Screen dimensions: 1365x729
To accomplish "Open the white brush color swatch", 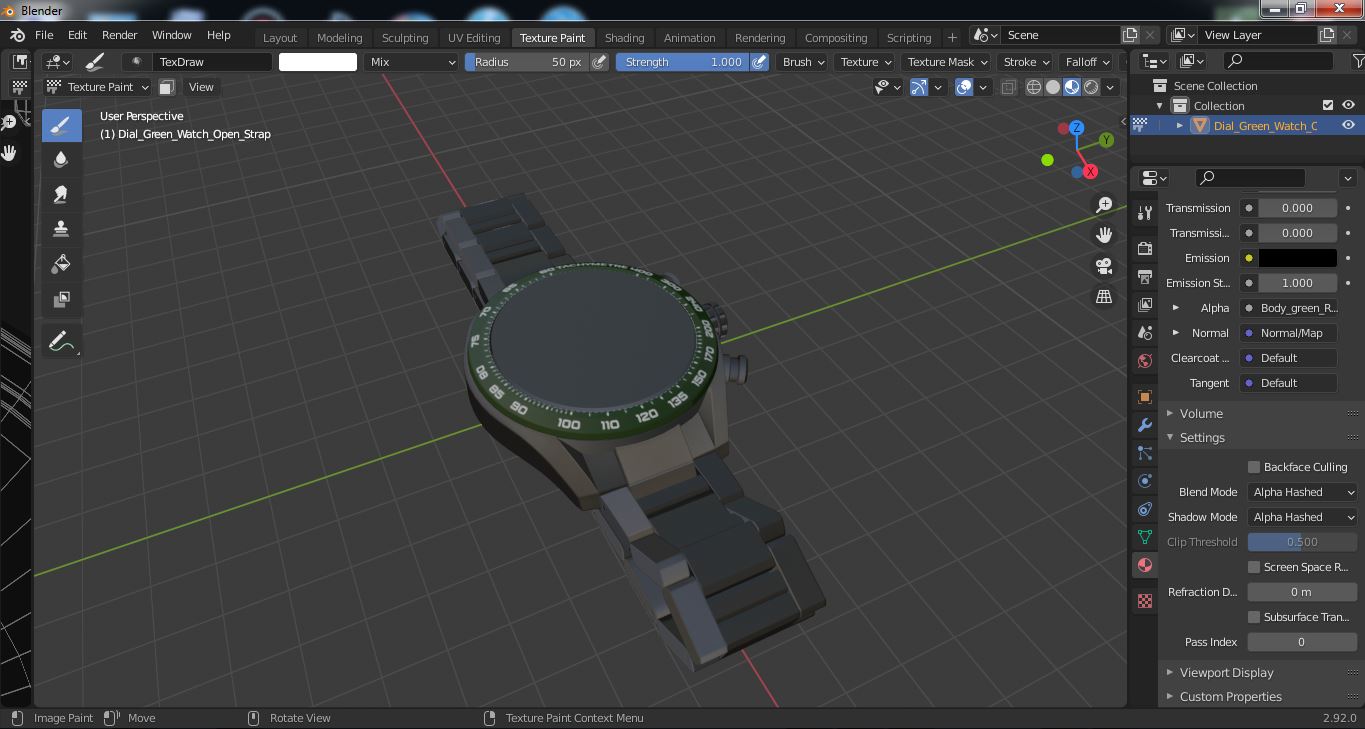I will [317, 62].
